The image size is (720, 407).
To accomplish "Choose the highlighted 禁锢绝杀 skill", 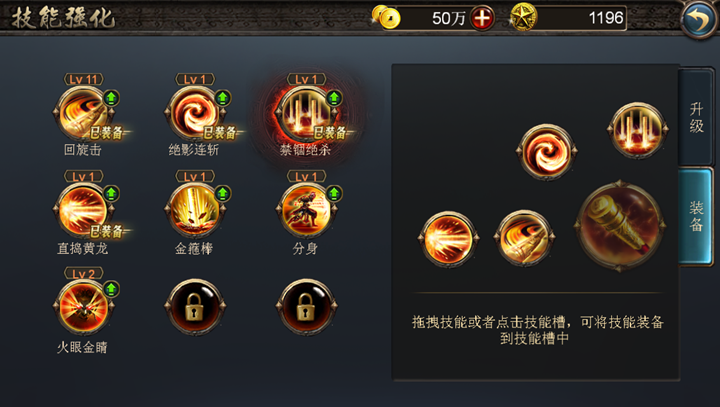I will [306, 113].
